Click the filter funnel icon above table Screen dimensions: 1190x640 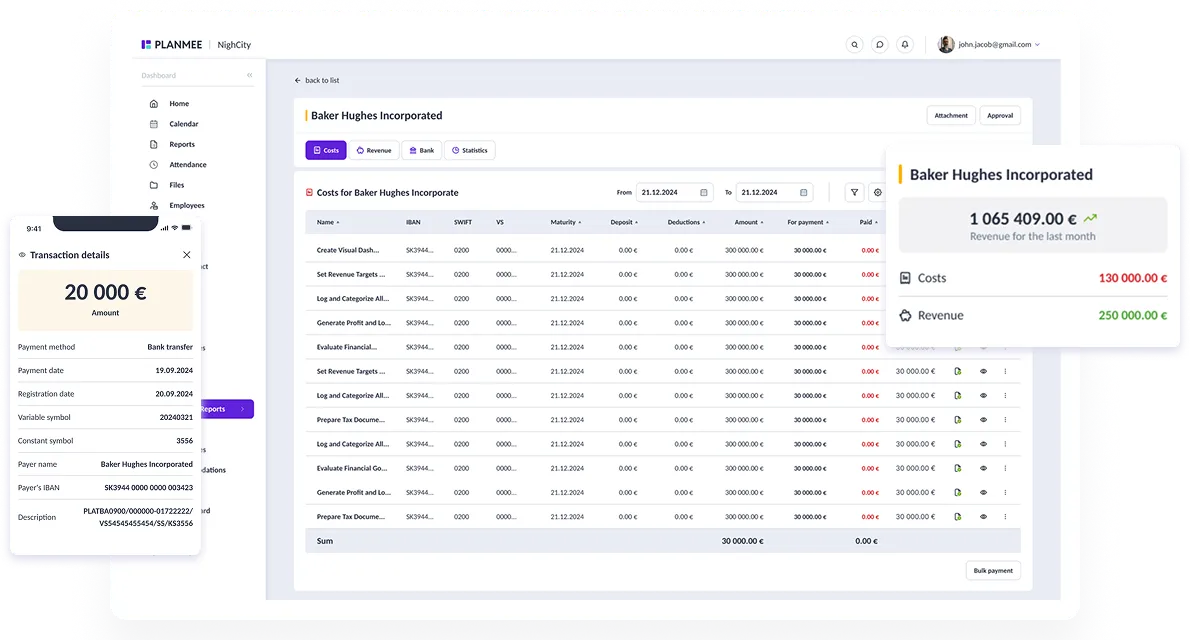pos(855,193)
